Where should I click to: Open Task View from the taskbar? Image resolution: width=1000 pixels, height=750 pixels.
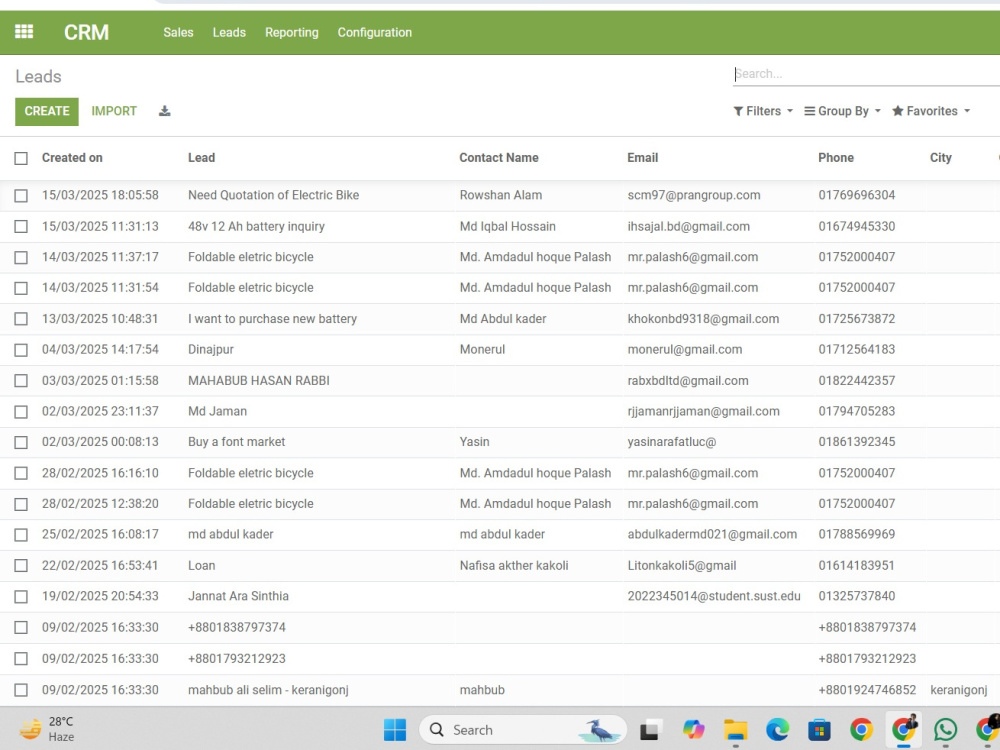[651, 730]
